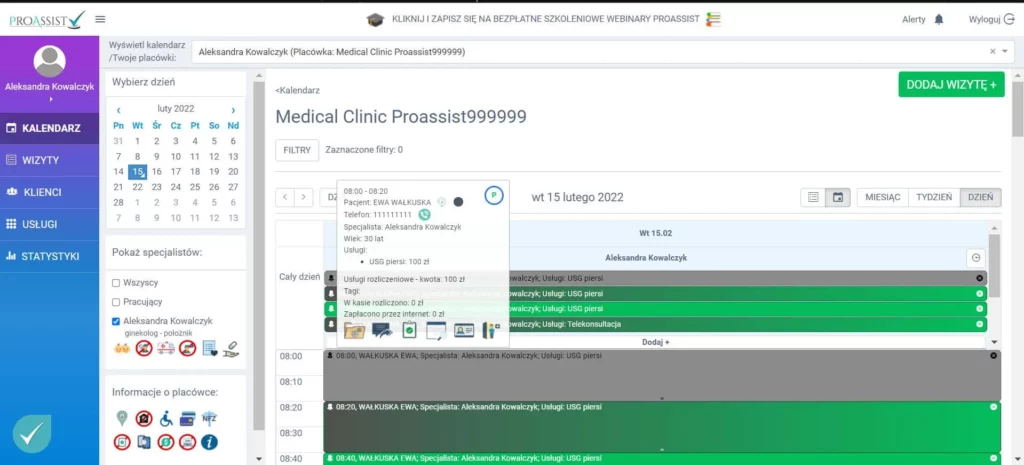Check the Wszyscy specialists checkbox
This screenshot has height=465, width=1024.
point(117,283)
